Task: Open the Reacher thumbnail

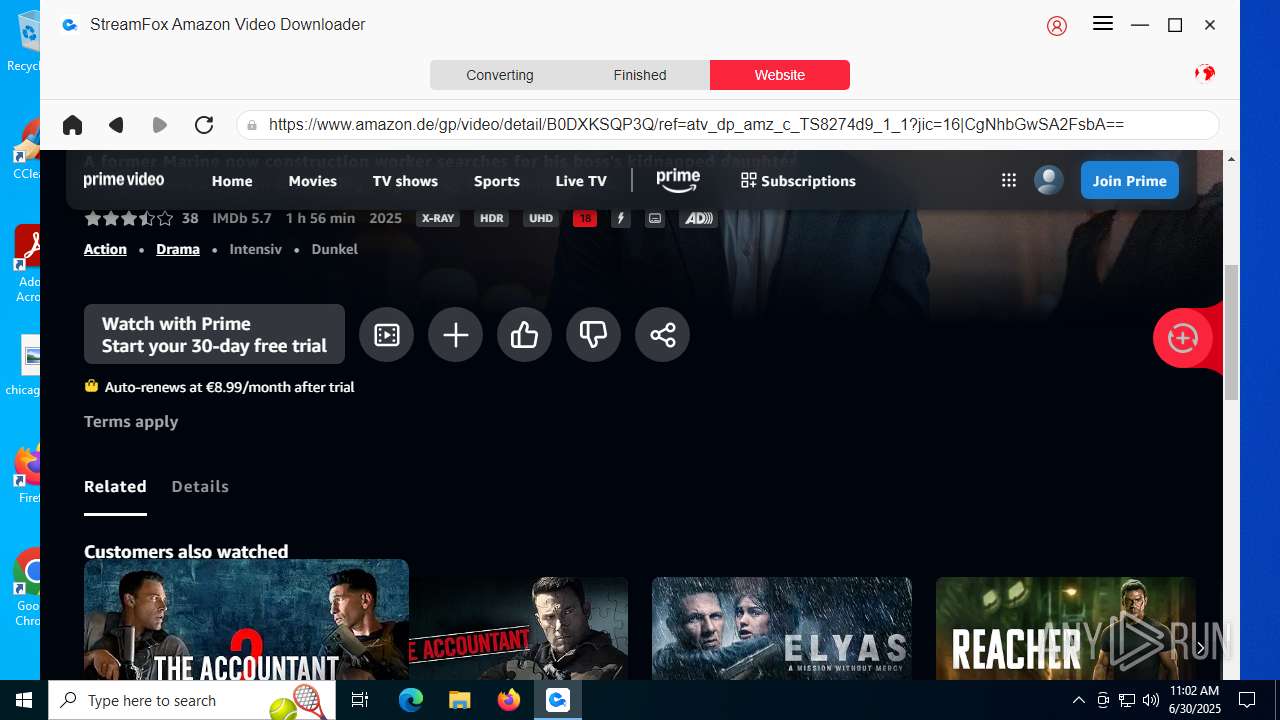Action: [1065, 628]
